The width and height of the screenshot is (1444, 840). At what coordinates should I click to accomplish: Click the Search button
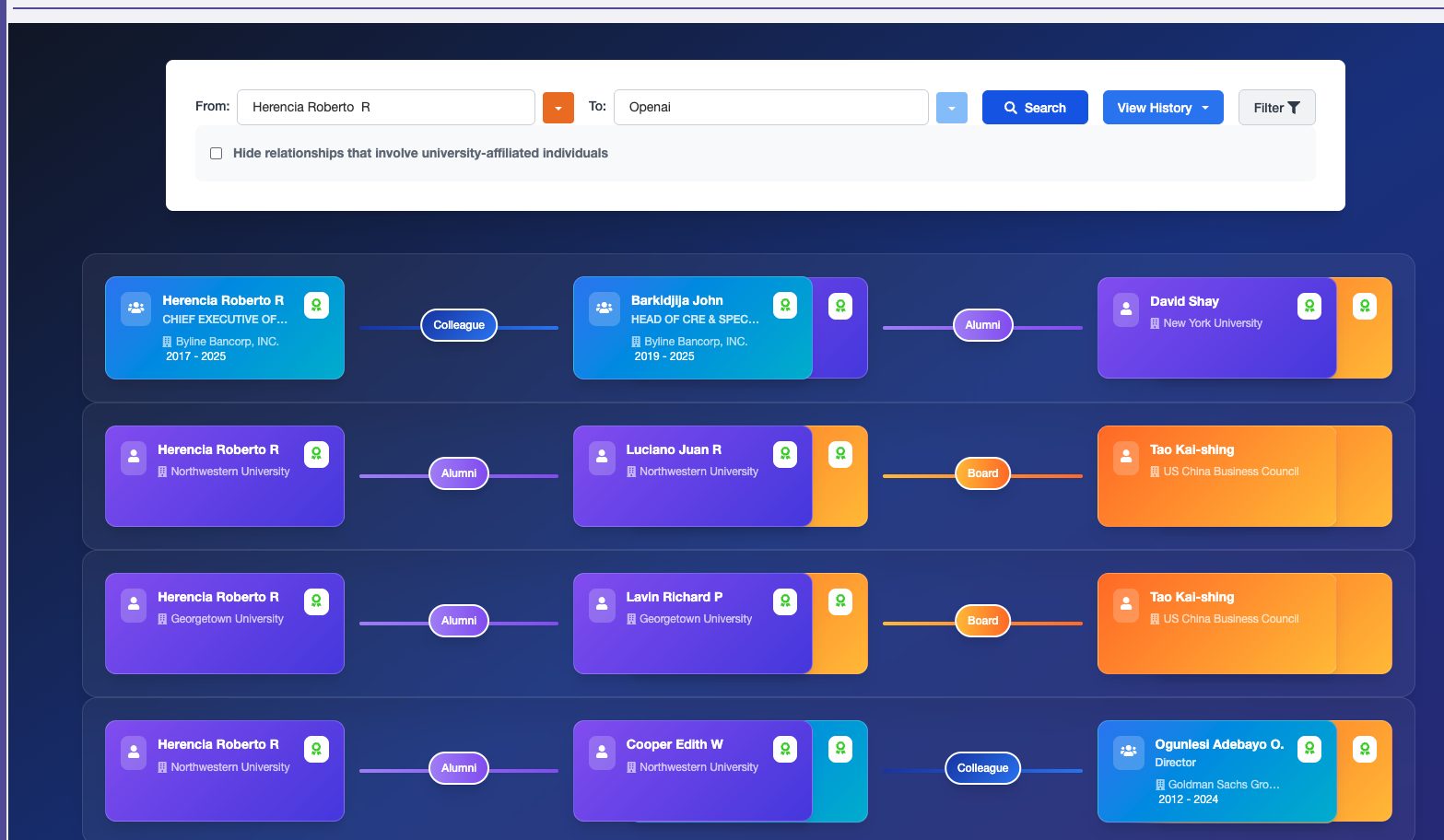(1035, 108)
